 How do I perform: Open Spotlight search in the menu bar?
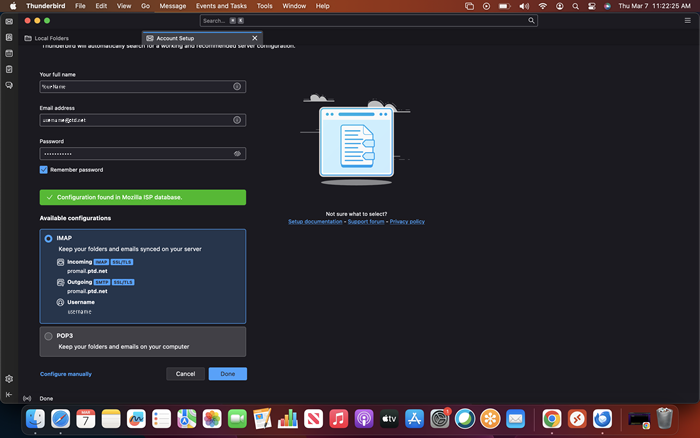click(x=575, y=6)
